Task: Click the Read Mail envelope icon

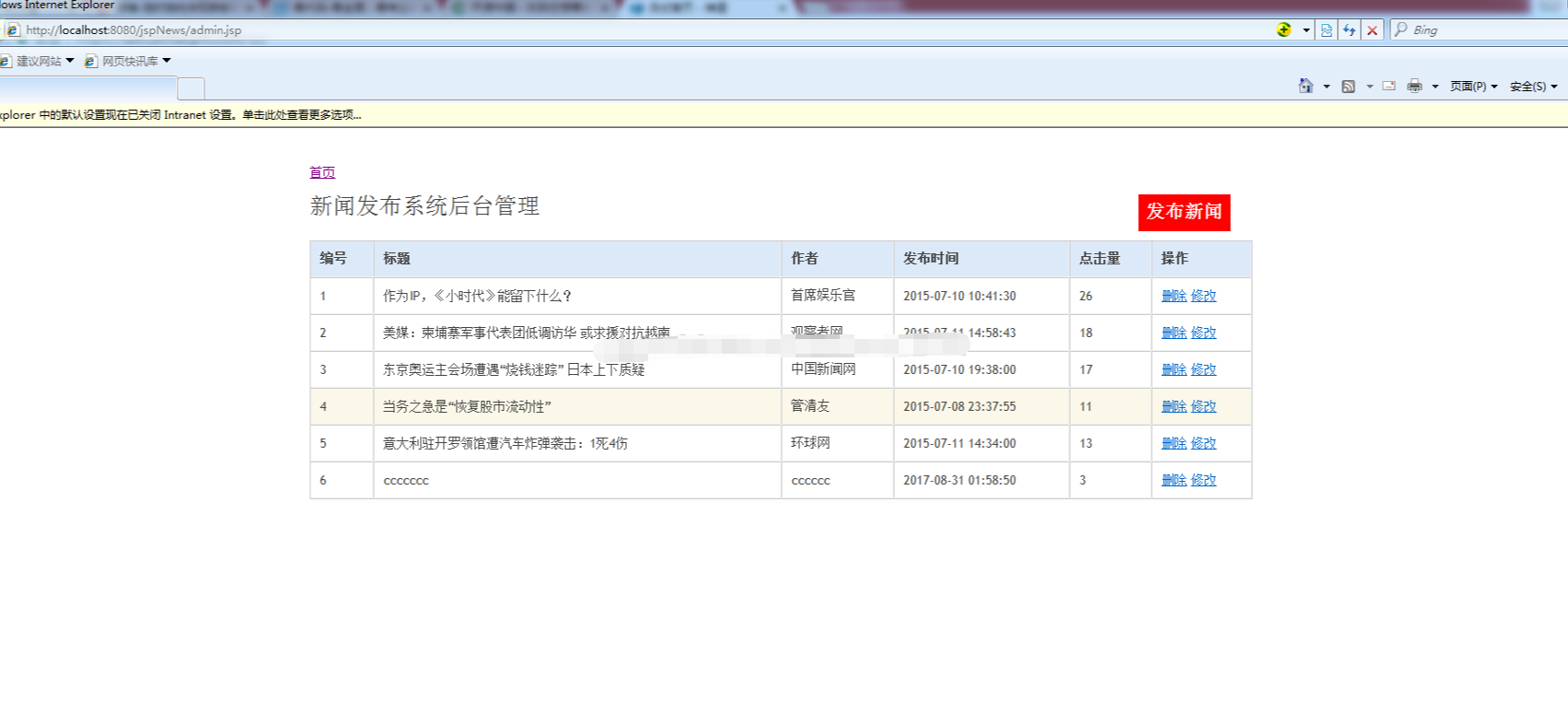Action: pyautogui.click(x=1388, y=86)
